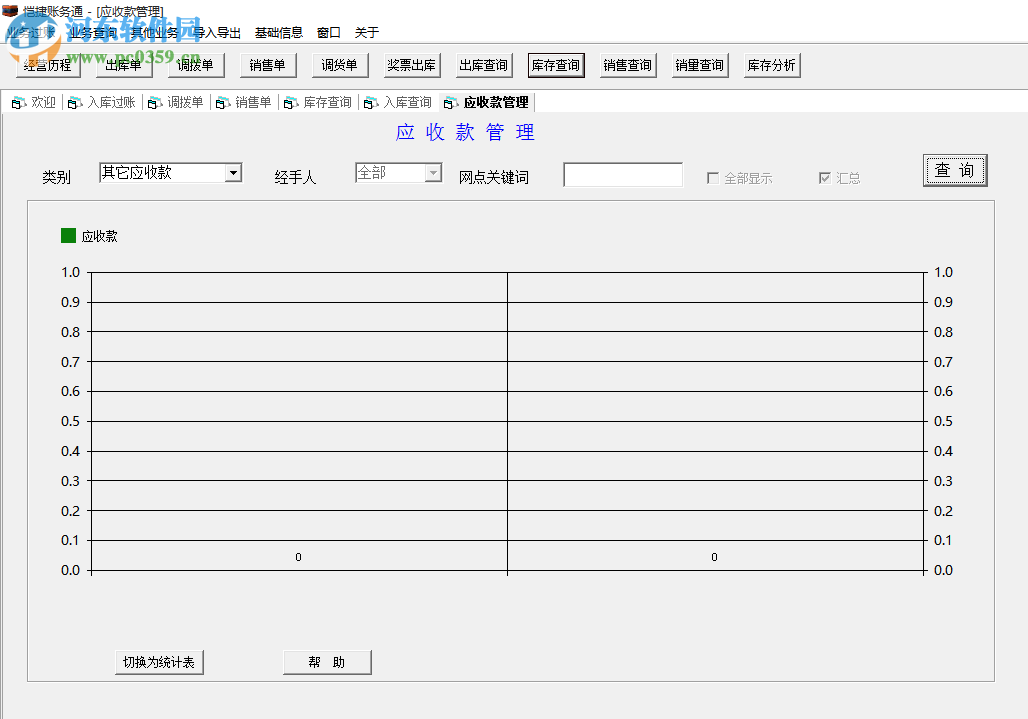Open 库存分析 from the toolbar
The width and height of the screenshot is (1028, 719).
click(x=772, y=66)
